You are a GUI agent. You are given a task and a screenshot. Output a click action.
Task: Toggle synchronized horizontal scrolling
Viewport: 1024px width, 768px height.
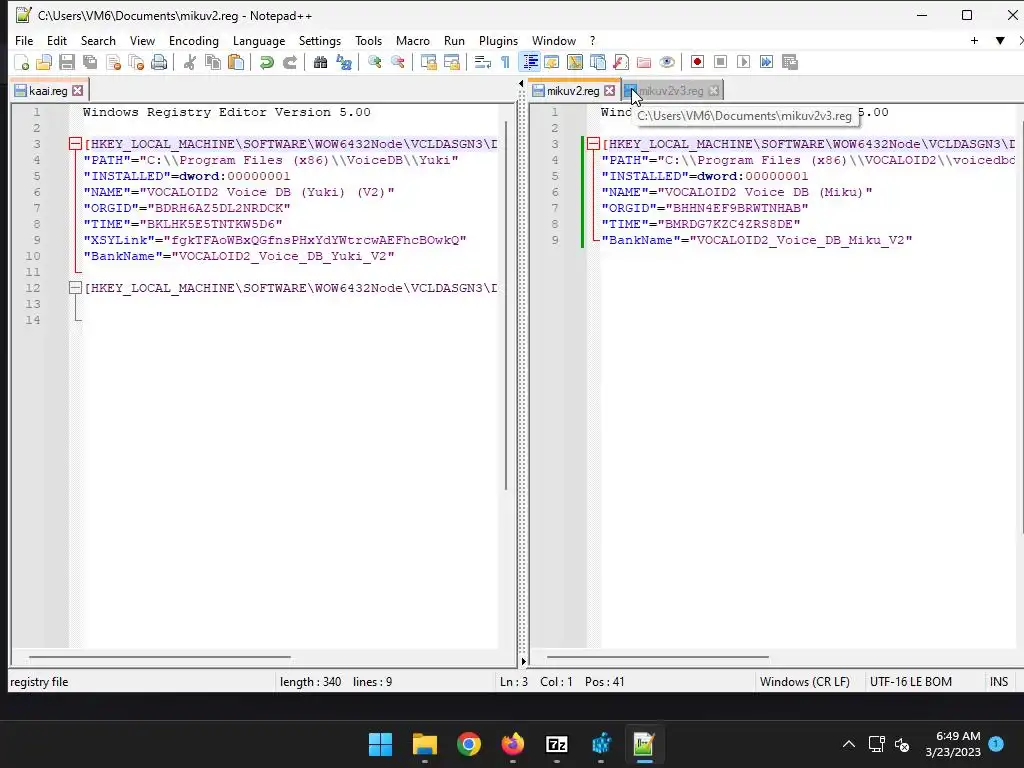(x=451, y=62)
